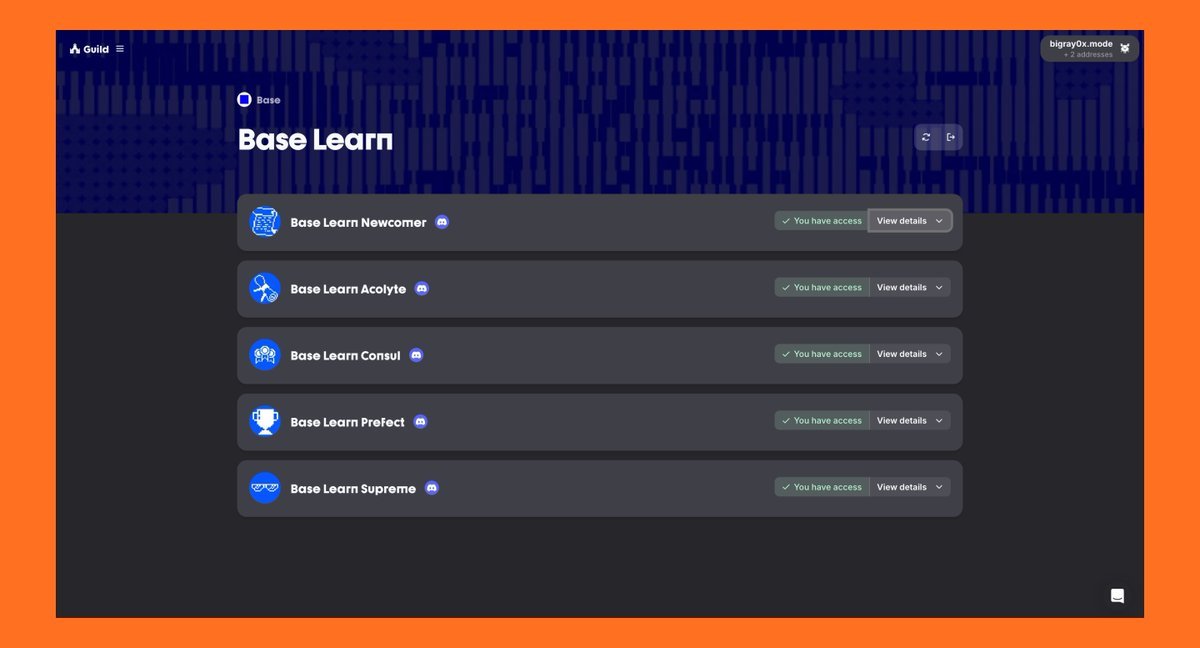Image resolution: width=1200 pixels, height=648 pixels.
Task: Expand View details for Base Learn Prefect
Action: [x=910, y=421]
